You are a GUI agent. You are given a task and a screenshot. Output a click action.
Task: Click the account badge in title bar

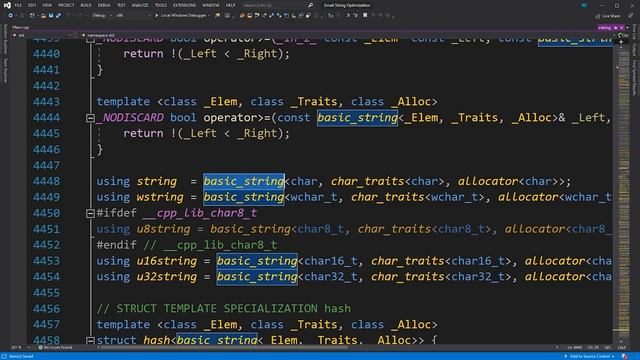point(584,5)
